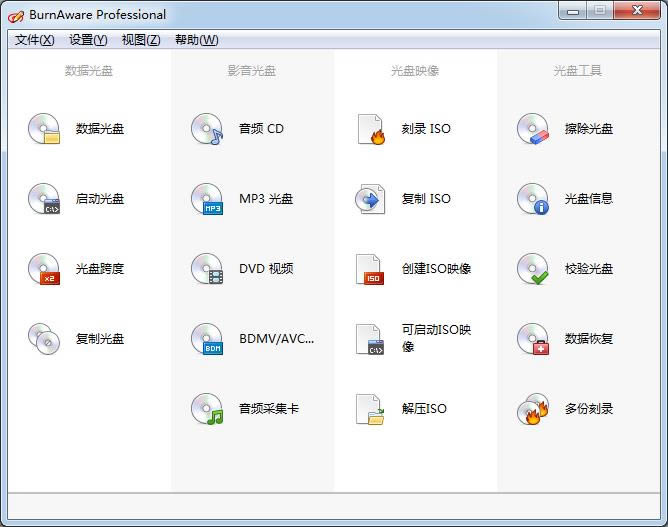Viewport: 668px width, 527px height.
Task: Open the 帮助(W) menu
Action: (197, 40)
